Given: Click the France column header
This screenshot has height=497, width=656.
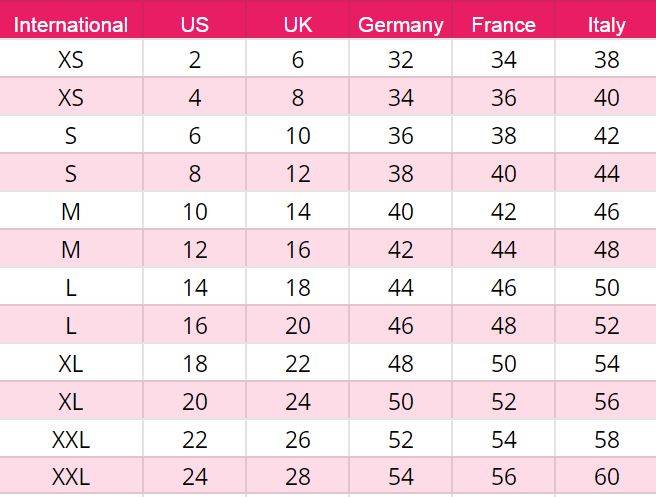Looking at the screenshot, I should 504,25.
